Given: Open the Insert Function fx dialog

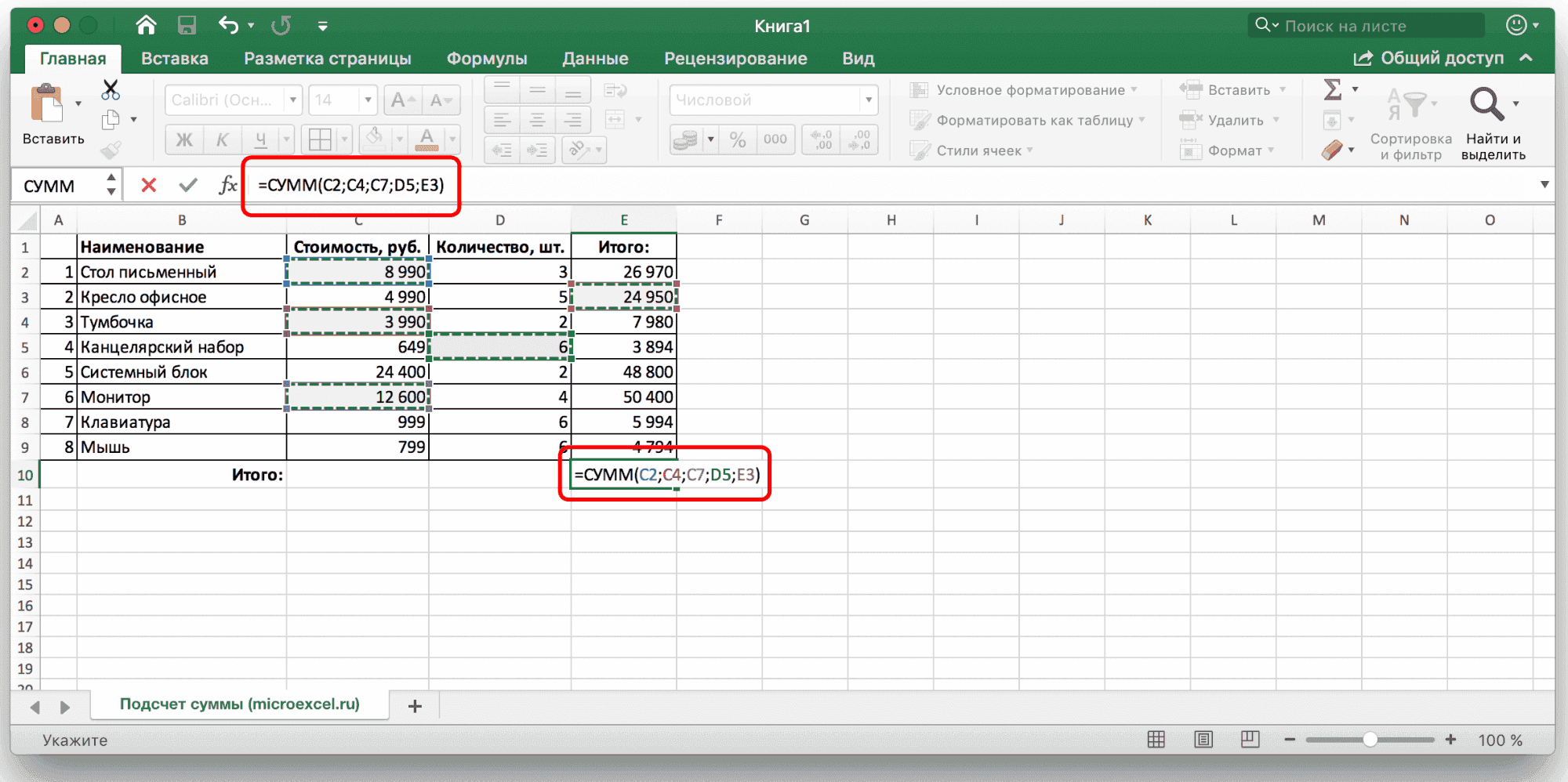Looking at the screenshot, I should coord(227,186).
